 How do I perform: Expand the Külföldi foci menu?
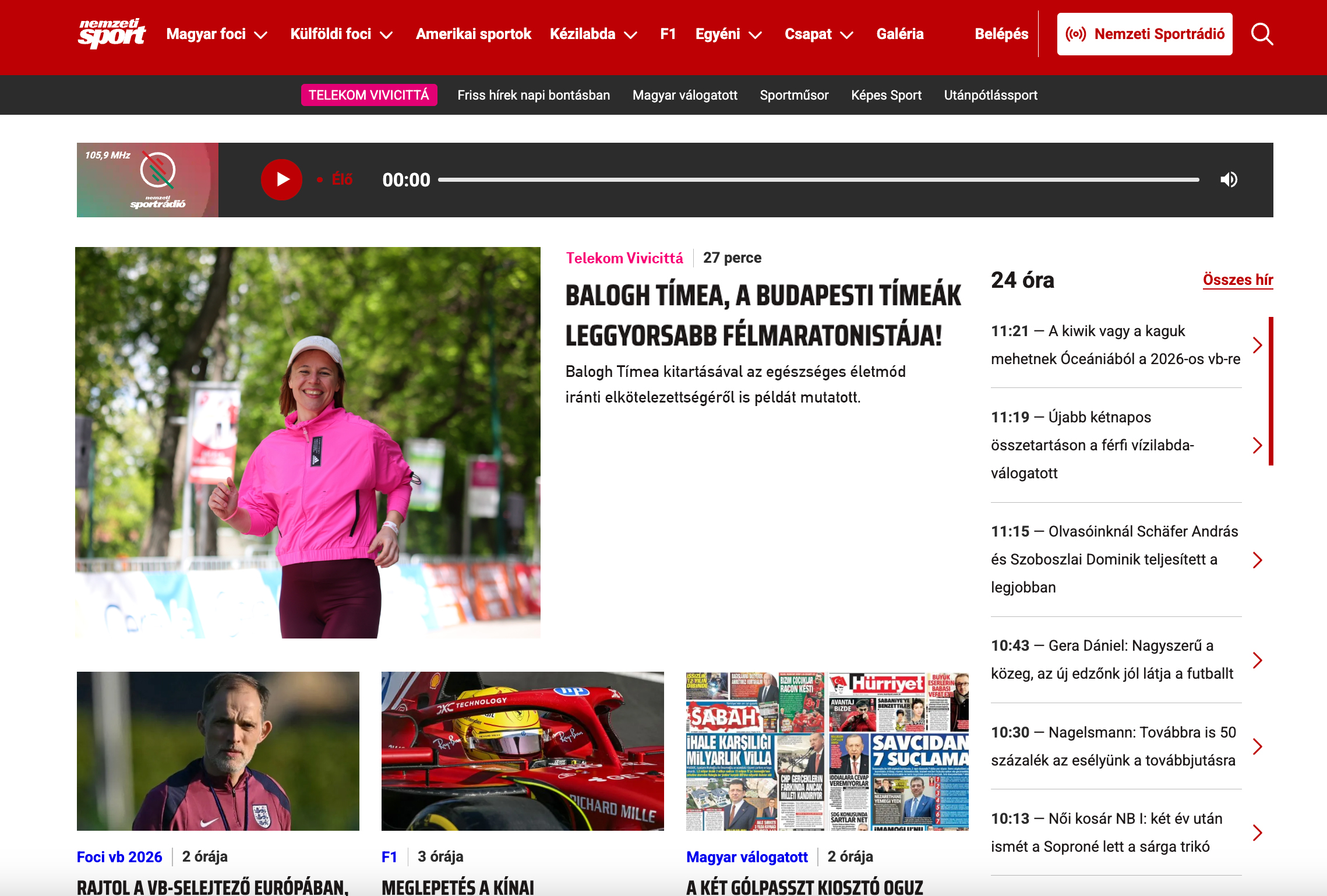(386, 35)
